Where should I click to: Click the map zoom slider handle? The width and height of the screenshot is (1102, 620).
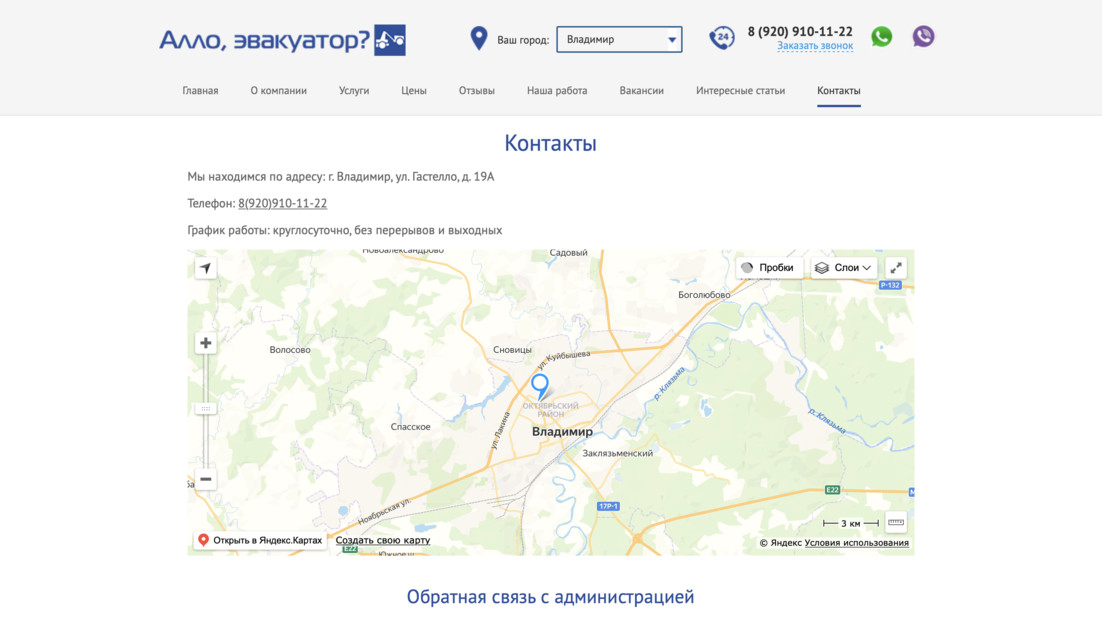click(205, 408)
